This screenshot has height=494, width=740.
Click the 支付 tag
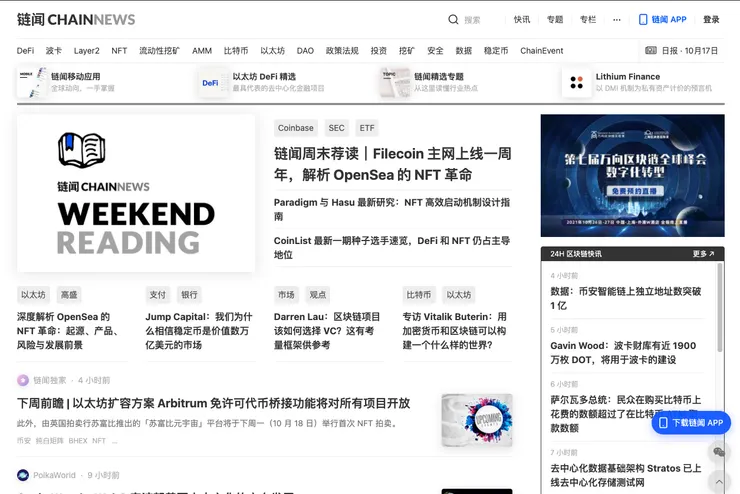(x=158, y=295)
